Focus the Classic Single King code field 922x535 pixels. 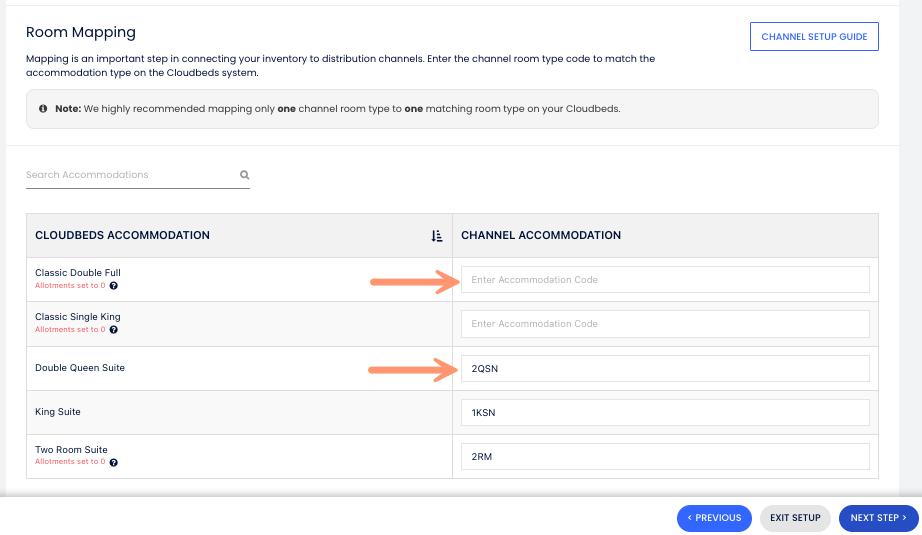tap(664, 324)
